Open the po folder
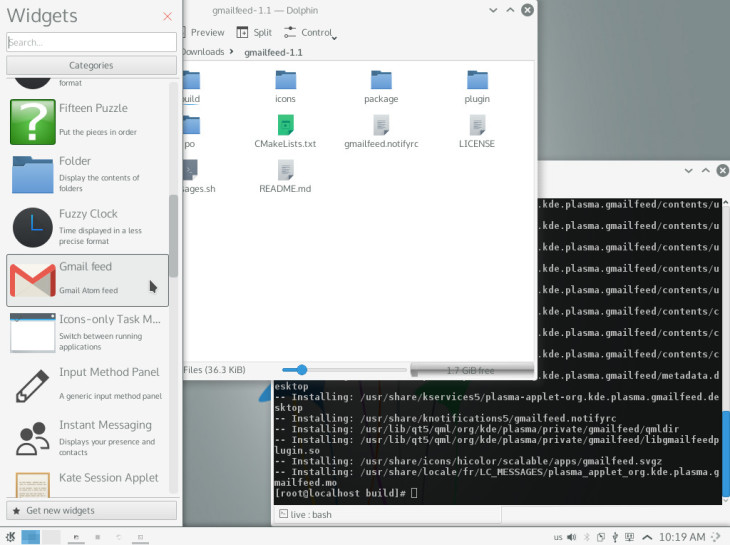Screen dimensions: 730x545 click(190, 132)
